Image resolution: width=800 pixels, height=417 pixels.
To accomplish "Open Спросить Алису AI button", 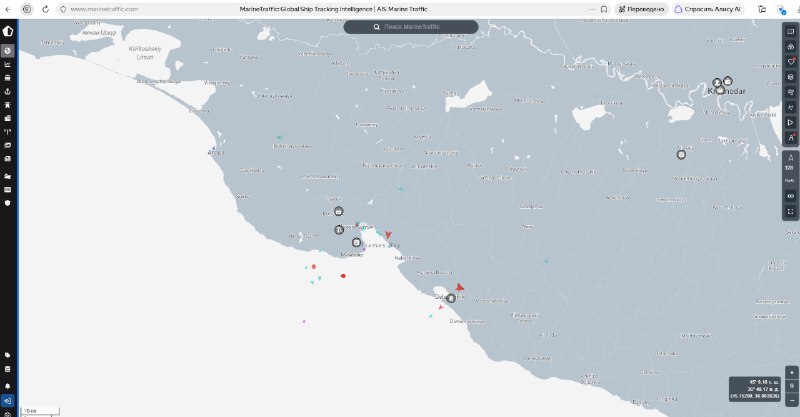I will point(708,9).
